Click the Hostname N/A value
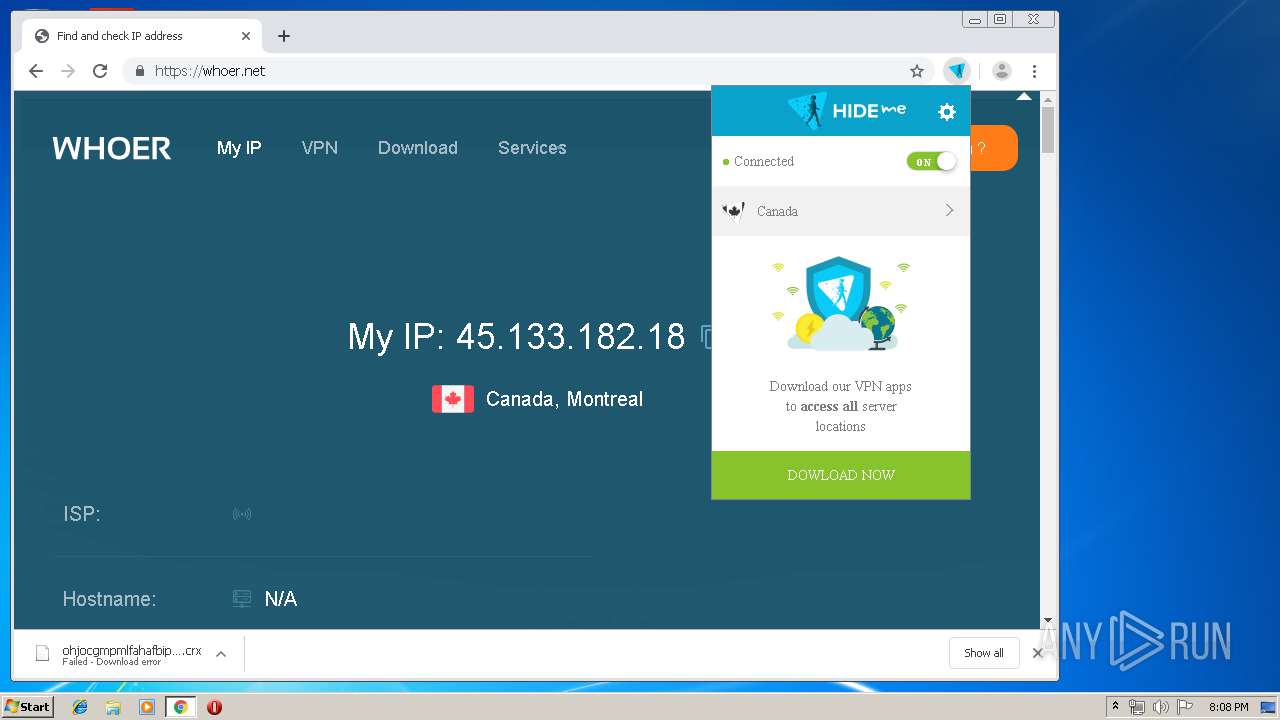Viewport: 1280px width, 720px height. click(x=281, y=599)
